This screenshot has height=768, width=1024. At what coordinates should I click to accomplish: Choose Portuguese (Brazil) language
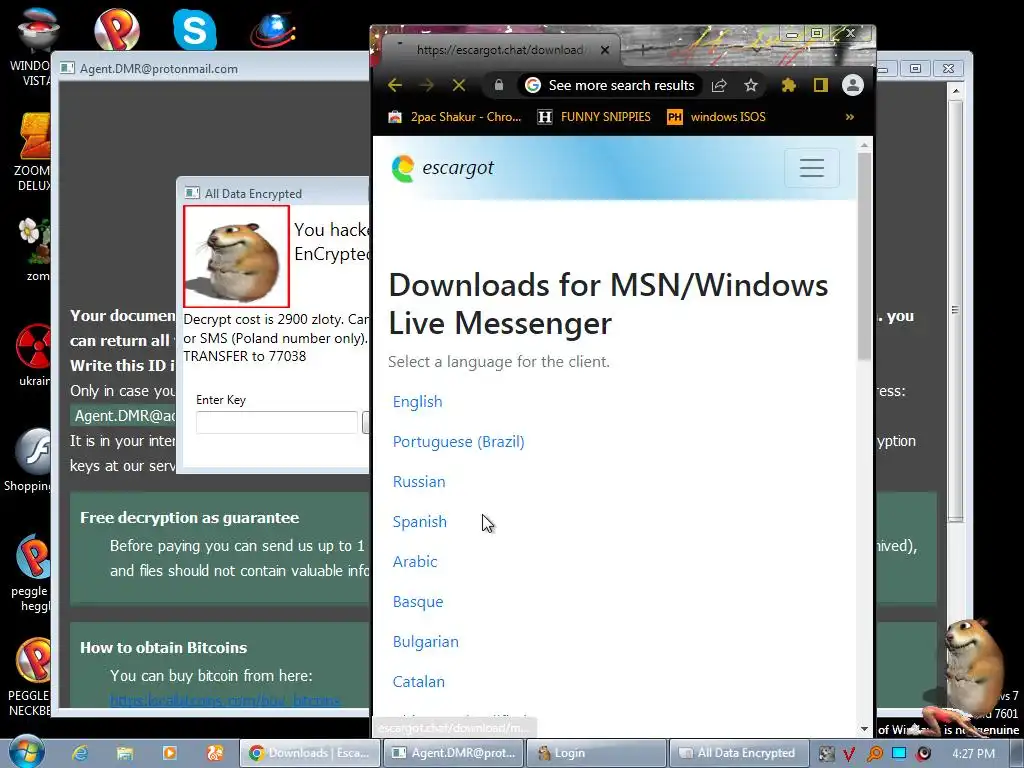pyautogui.click(x=458, y=441)
